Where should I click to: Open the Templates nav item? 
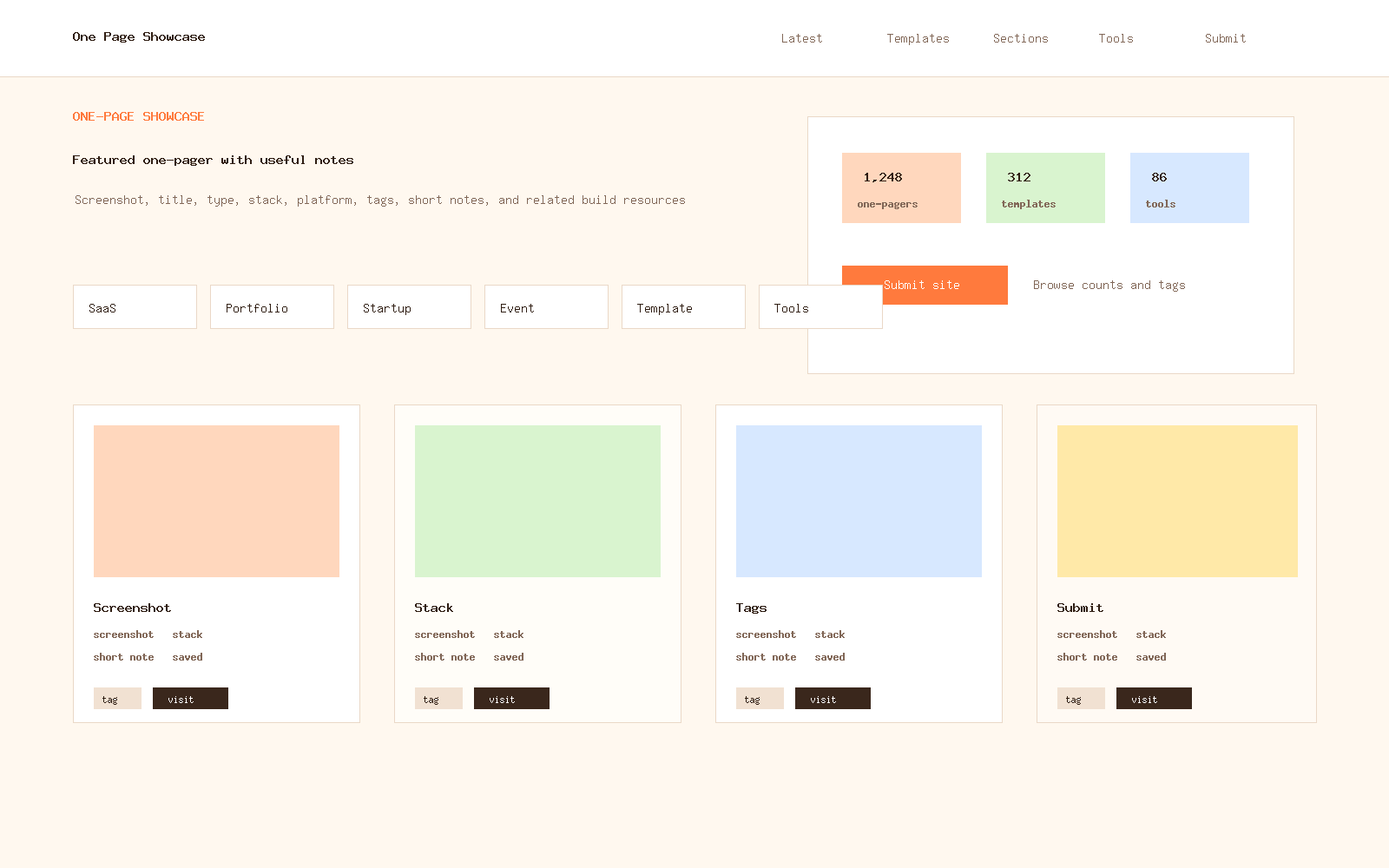click(x=918, y=38)
